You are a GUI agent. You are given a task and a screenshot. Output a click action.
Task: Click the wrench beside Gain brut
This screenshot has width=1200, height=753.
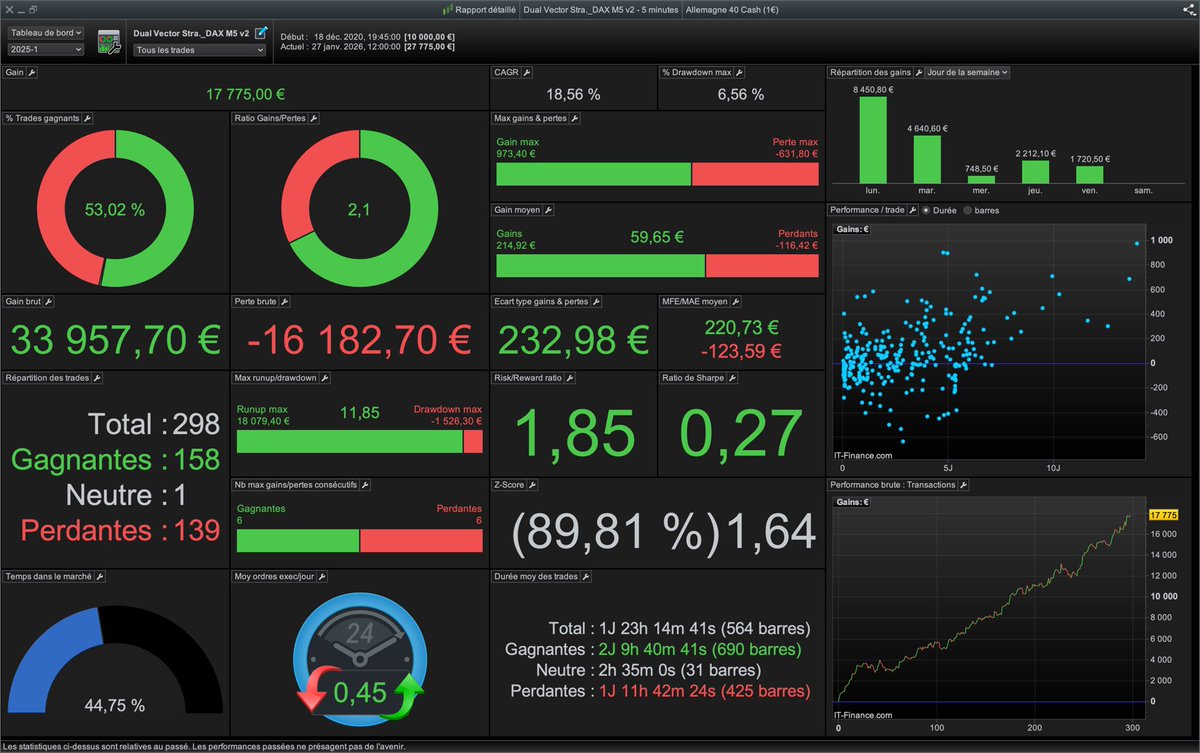coord(49,301)
